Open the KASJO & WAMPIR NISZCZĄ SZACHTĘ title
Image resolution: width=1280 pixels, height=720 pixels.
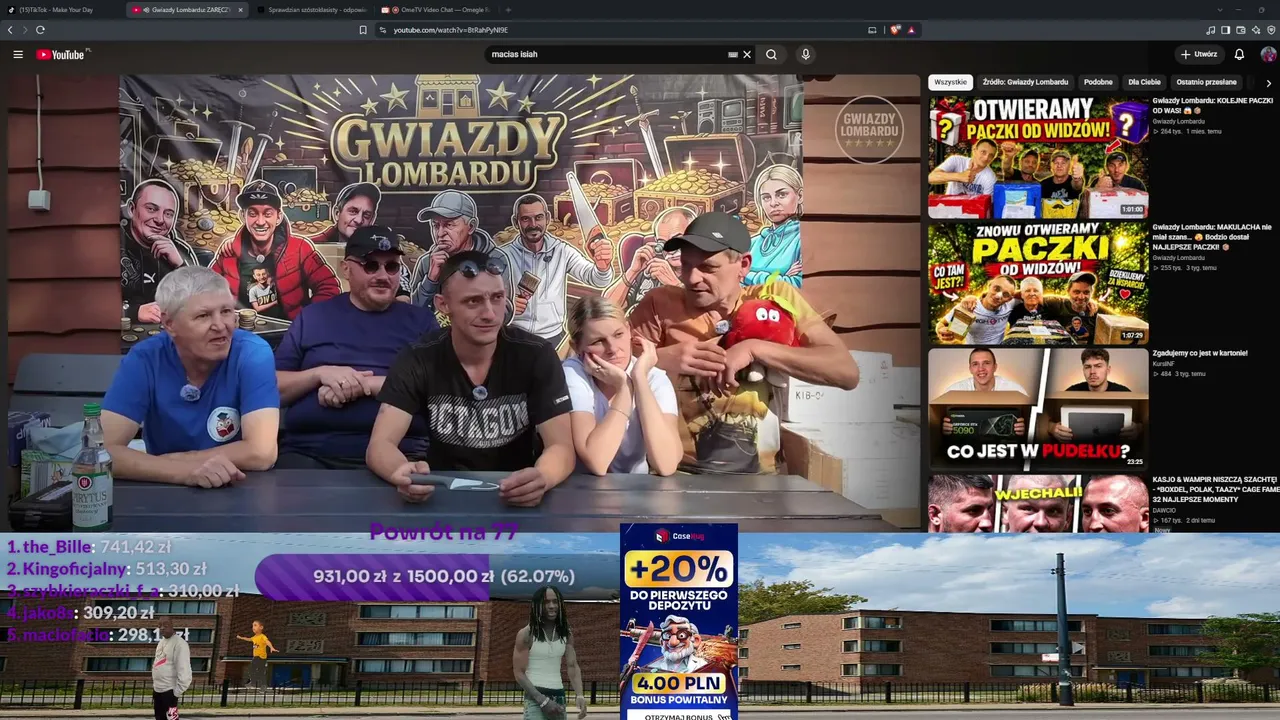click(x=1215, y=490)
